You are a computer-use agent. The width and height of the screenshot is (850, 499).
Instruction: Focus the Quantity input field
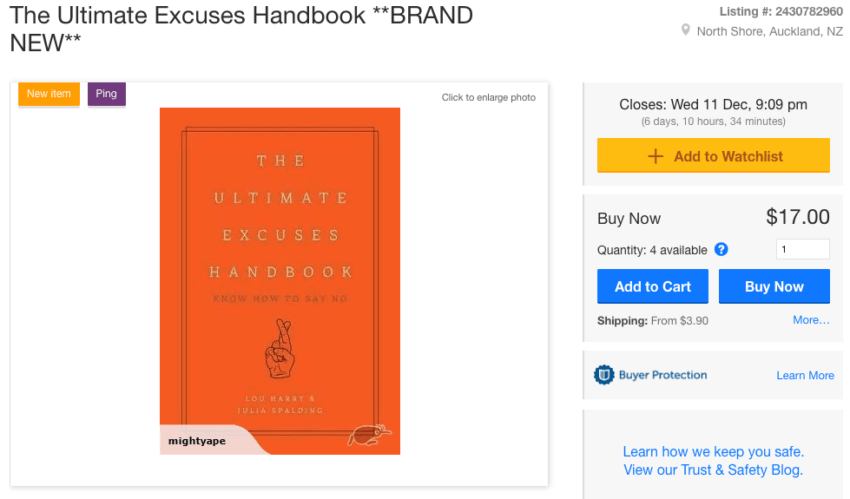point(803,250)
